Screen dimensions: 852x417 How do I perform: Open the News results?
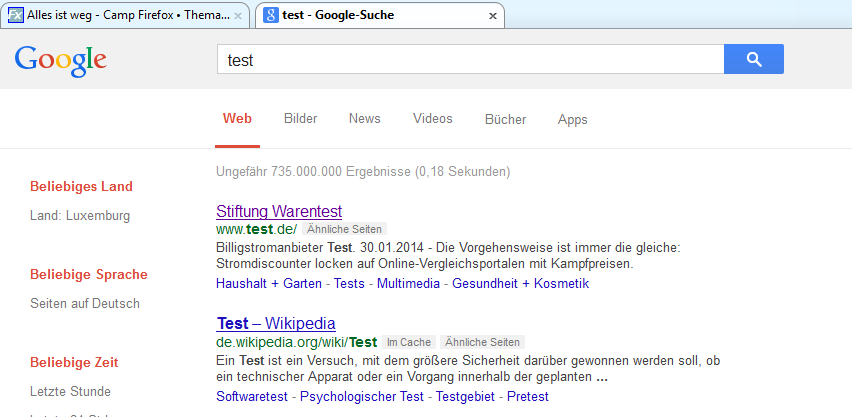365,119
